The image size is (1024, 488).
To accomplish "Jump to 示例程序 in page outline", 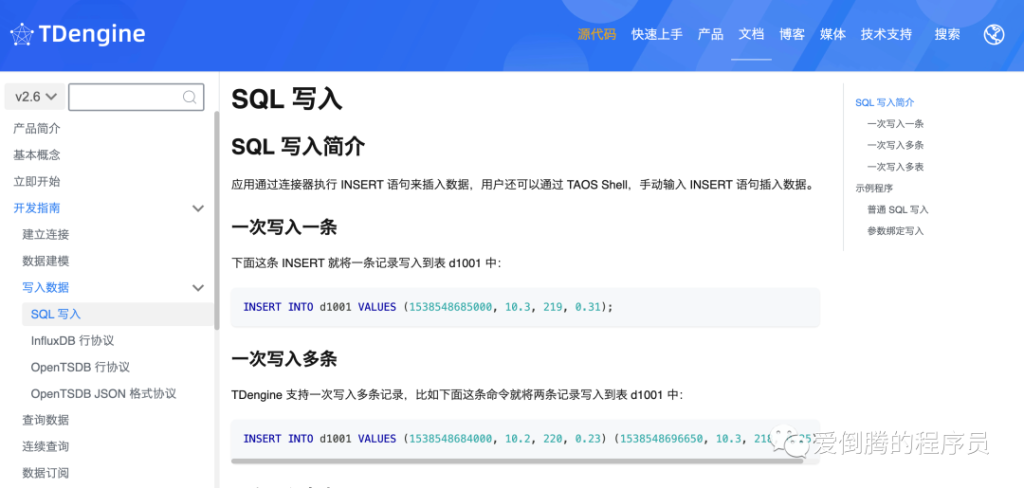I will (874, 188).
